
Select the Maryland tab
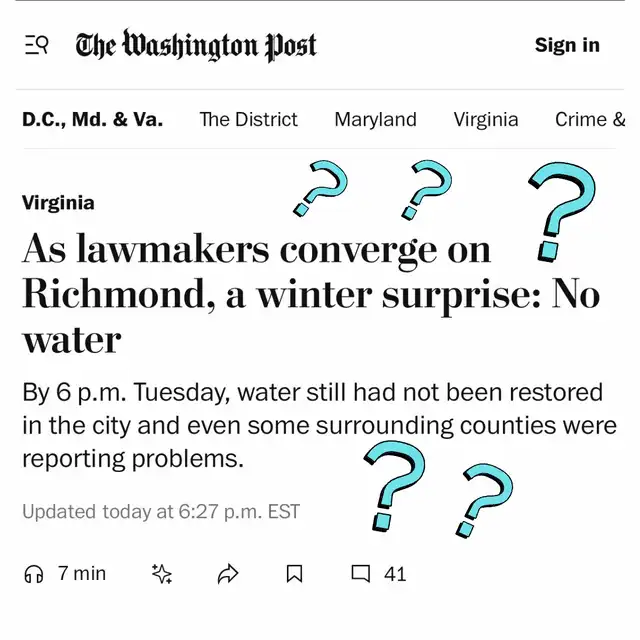376,119
